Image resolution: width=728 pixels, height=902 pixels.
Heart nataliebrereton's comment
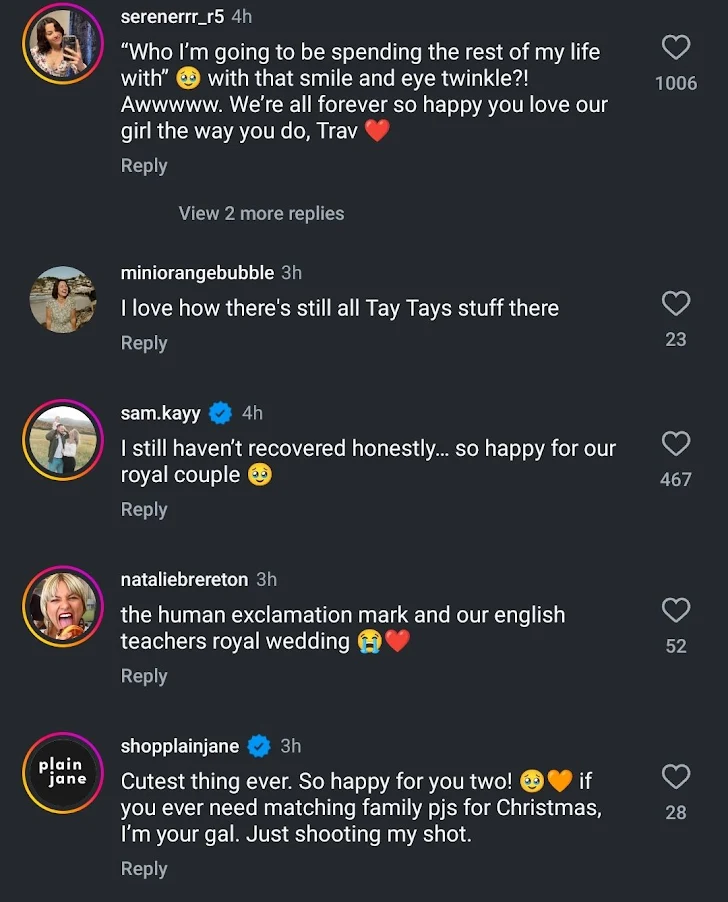coord(676,610)
